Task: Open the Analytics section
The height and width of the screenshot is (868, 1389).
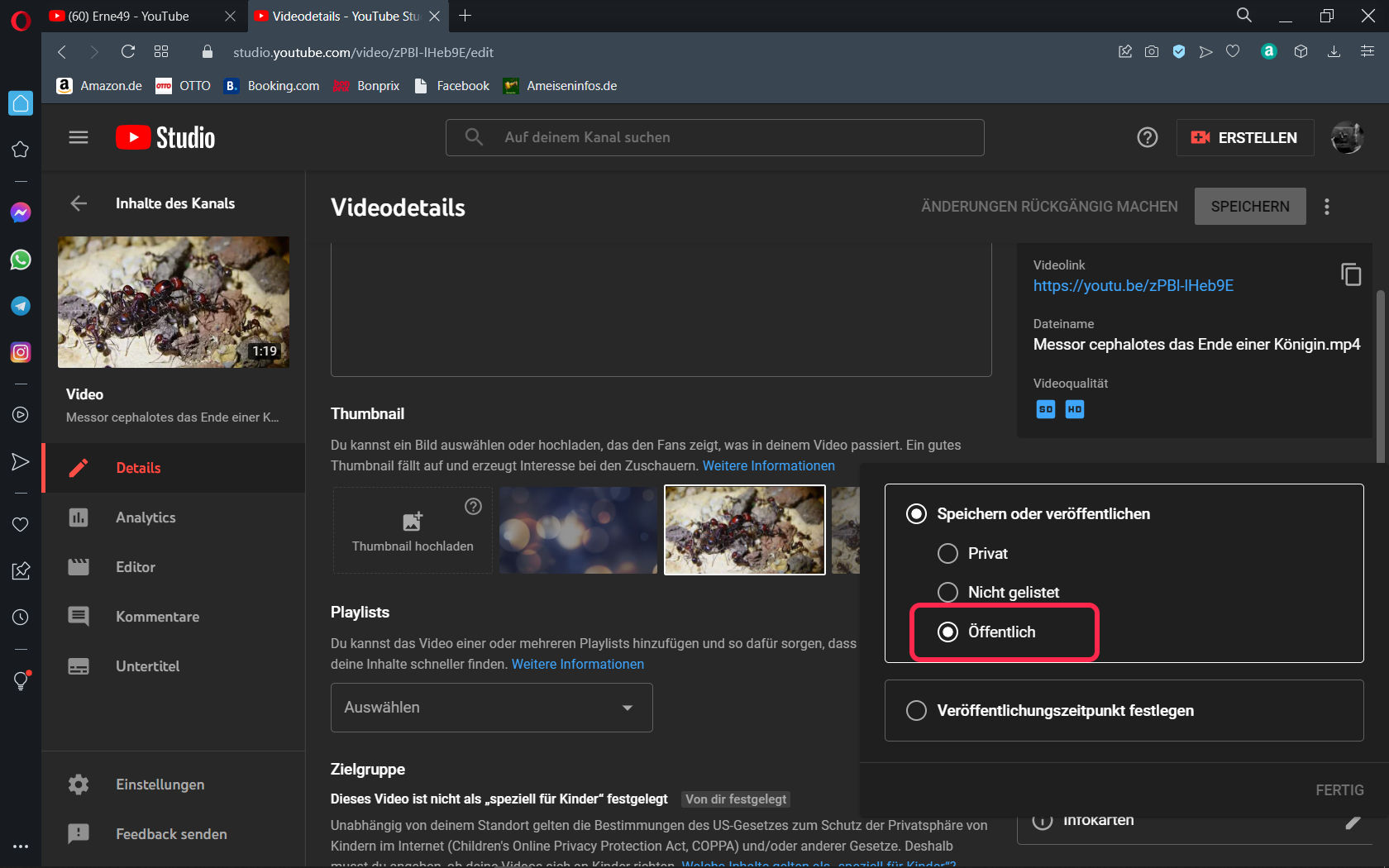Action: (x=146, y=517)
